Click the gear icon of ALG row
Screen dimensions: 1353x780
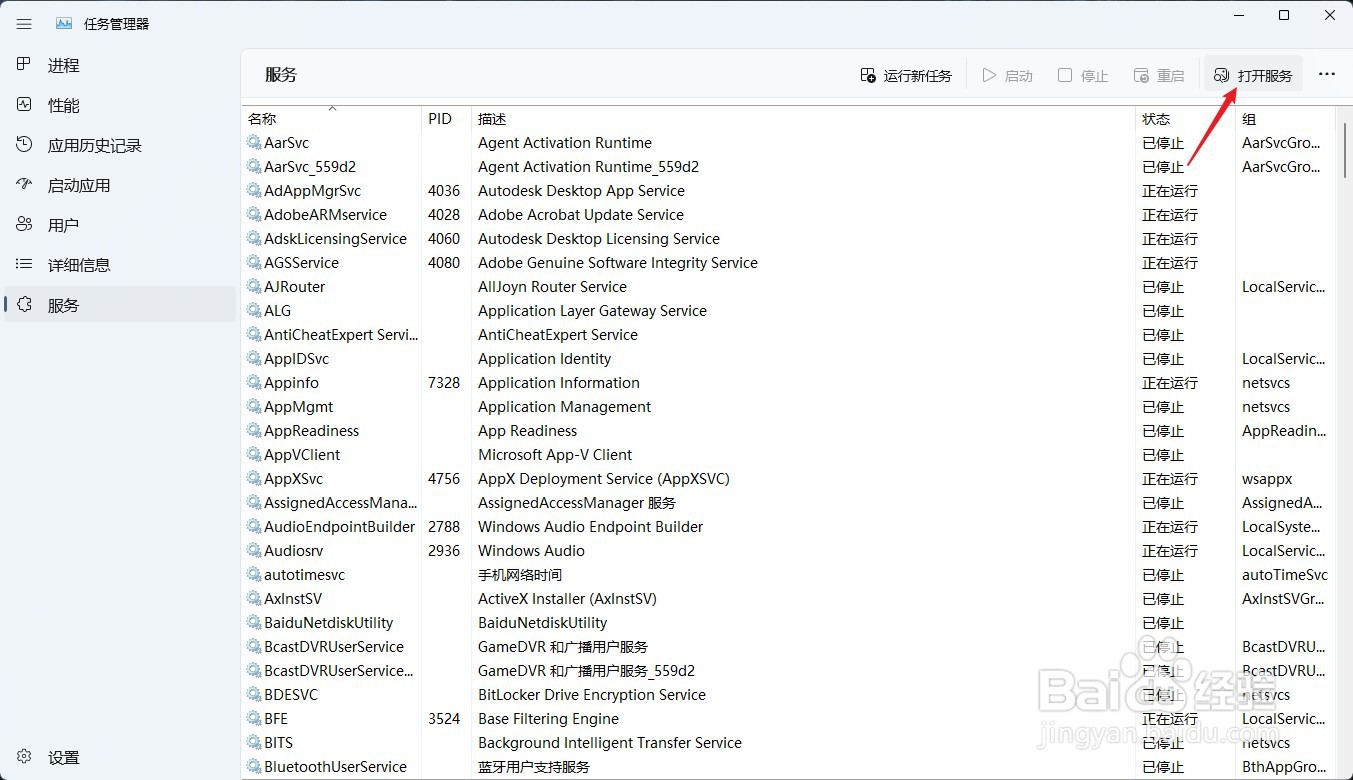click(254, 311)
